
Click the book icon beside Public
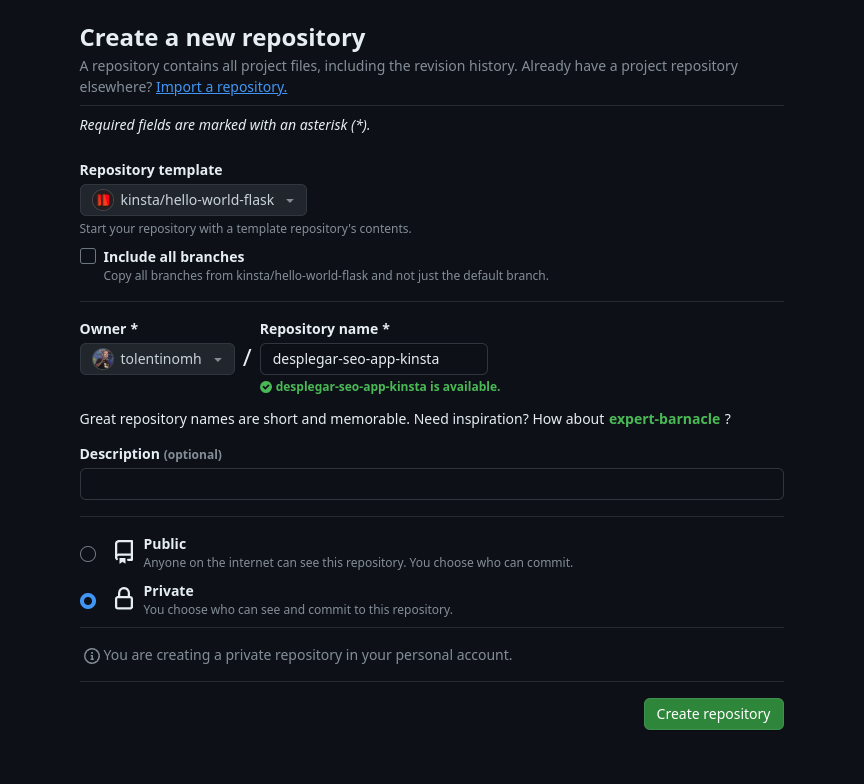(123, 551)
